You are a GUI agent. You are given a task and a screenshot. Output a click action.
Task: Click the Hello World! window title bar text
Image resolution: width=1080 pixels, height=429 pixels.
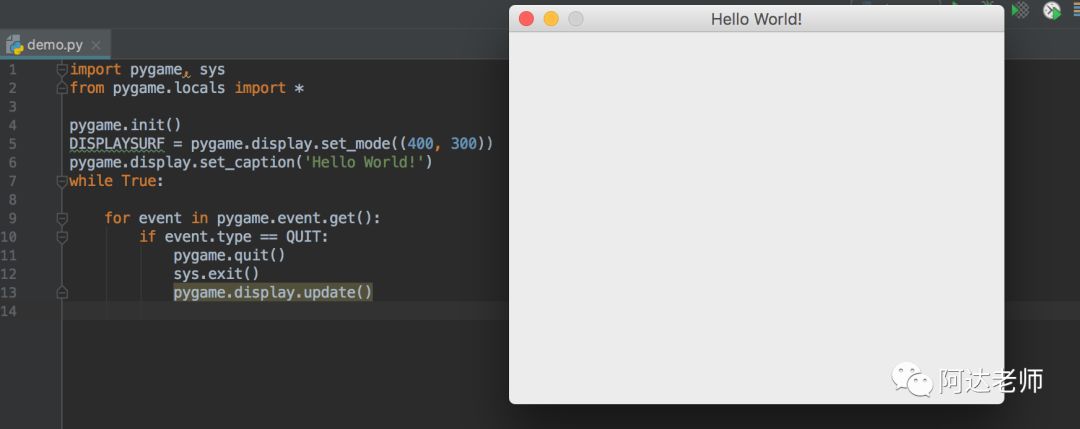756,19
